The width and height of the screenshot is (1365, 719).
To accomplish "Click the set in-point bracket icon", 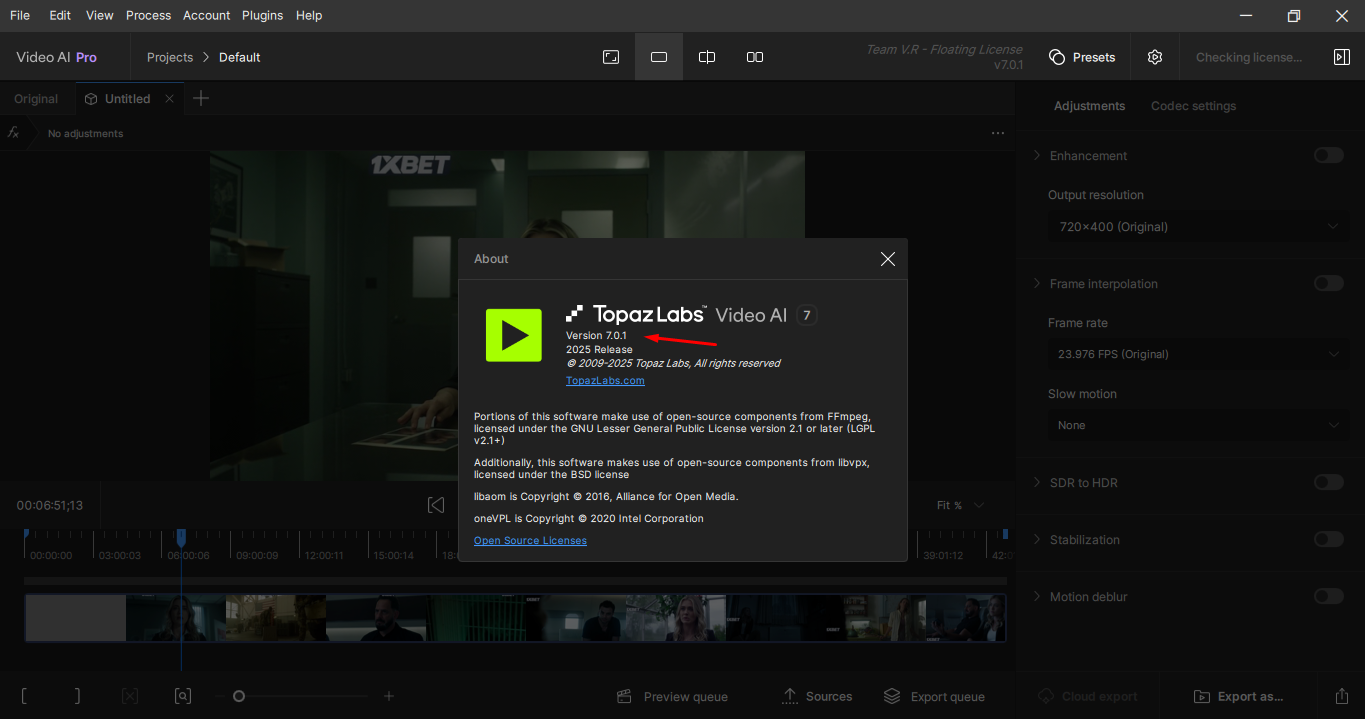I will click(24, 696).
